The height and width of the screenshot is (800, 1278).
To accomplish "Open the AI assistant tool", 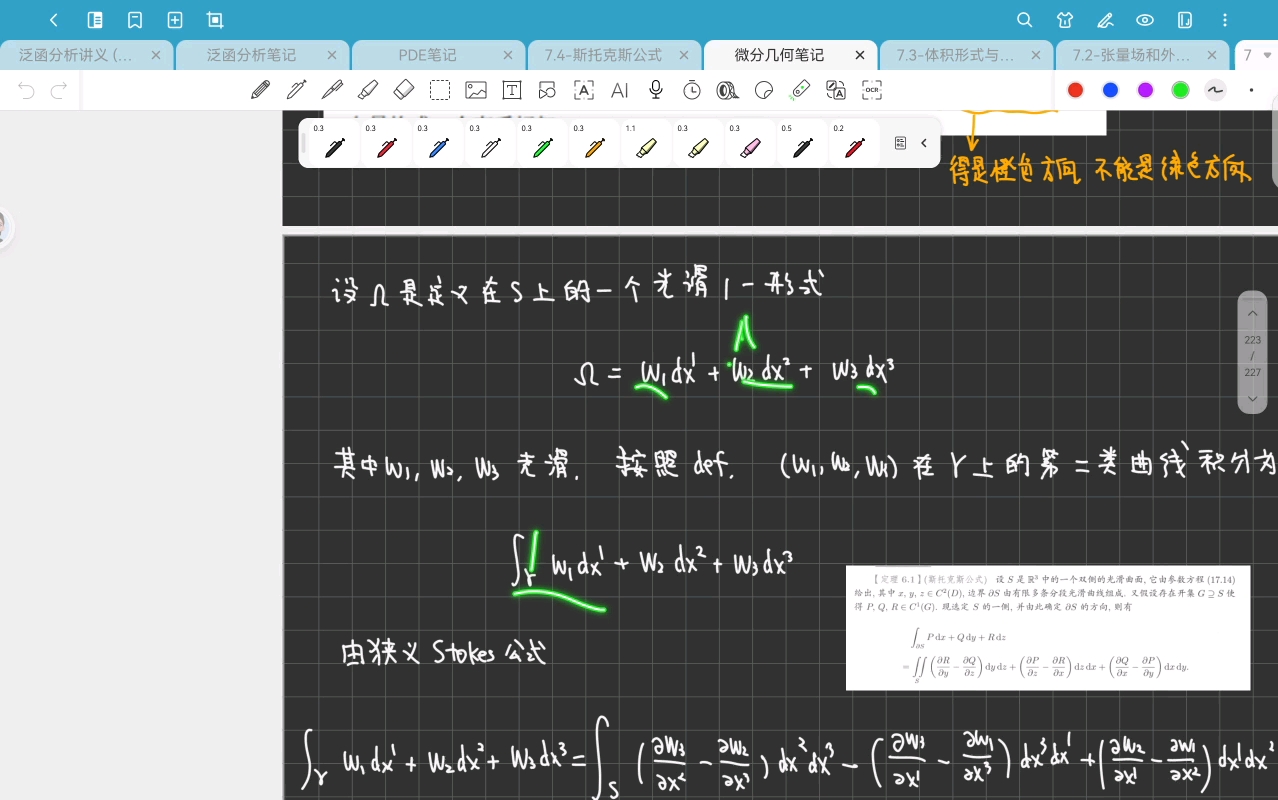I will click(x=620, y=90).
